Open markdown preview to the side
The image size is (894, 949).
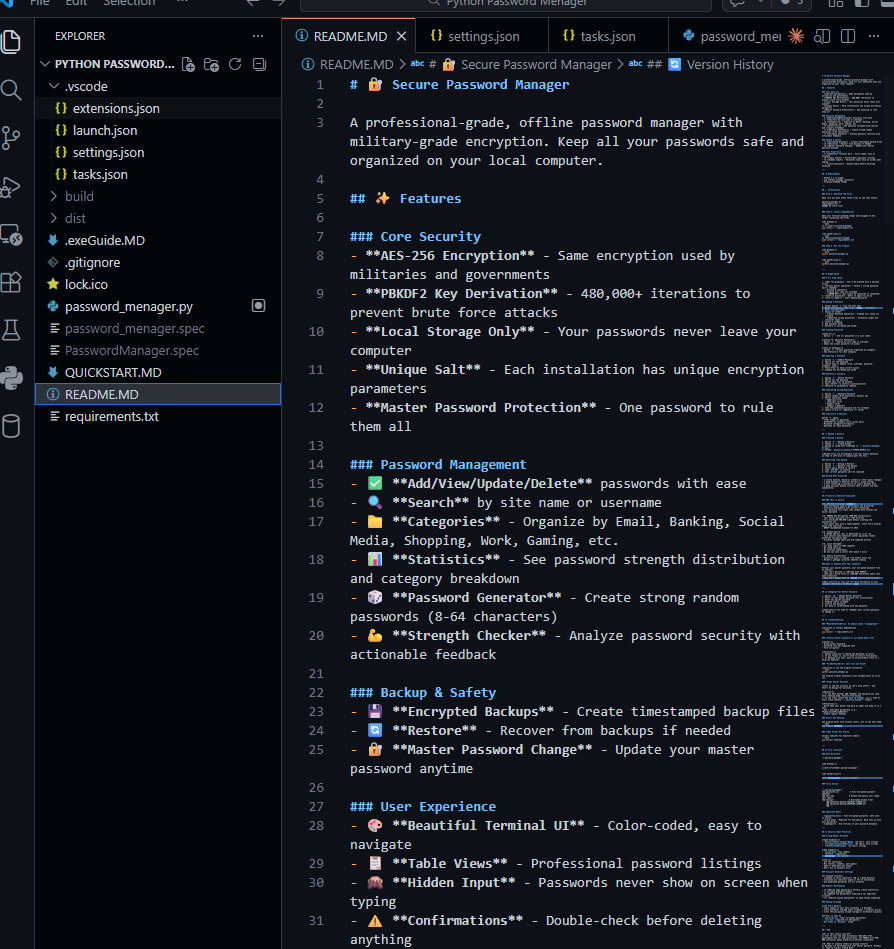click(x=821, y=36)
